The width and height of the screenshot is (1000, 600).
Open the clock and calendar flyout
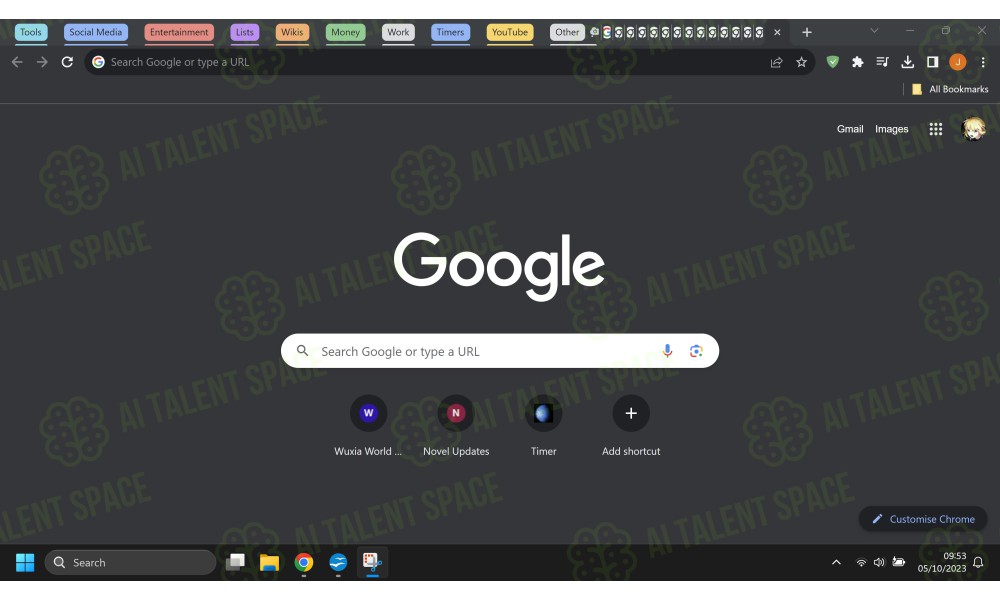click(x=942, y=562)
